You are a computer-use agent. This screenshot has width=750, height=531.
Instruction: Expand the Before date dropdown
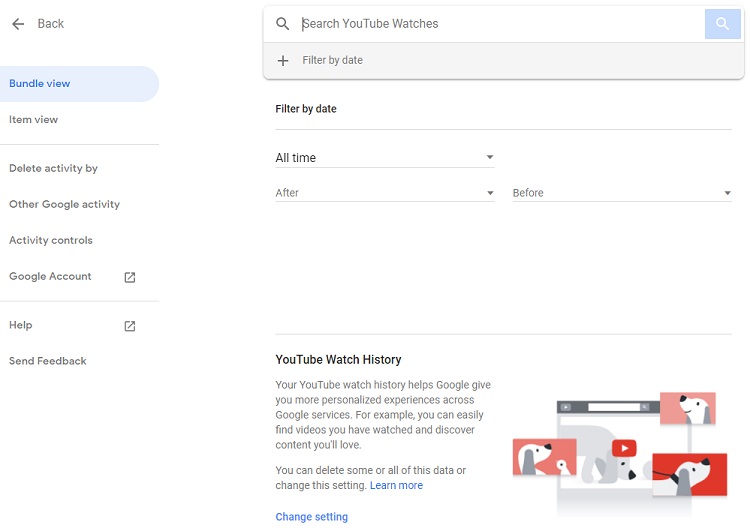click(622, 193)
